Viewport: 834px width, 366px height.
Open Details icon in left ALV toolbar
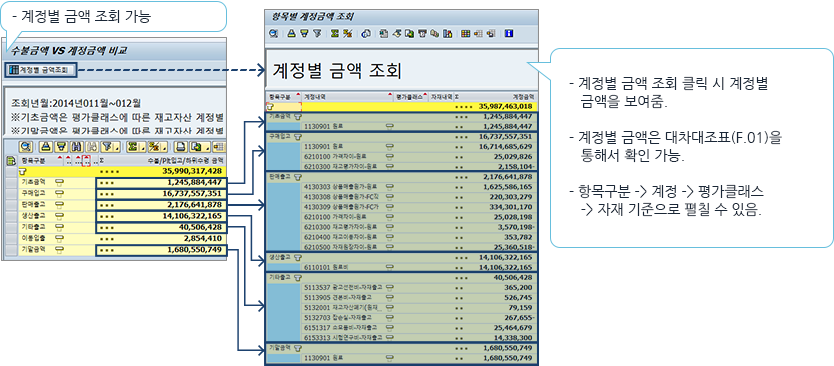[27, 147]
